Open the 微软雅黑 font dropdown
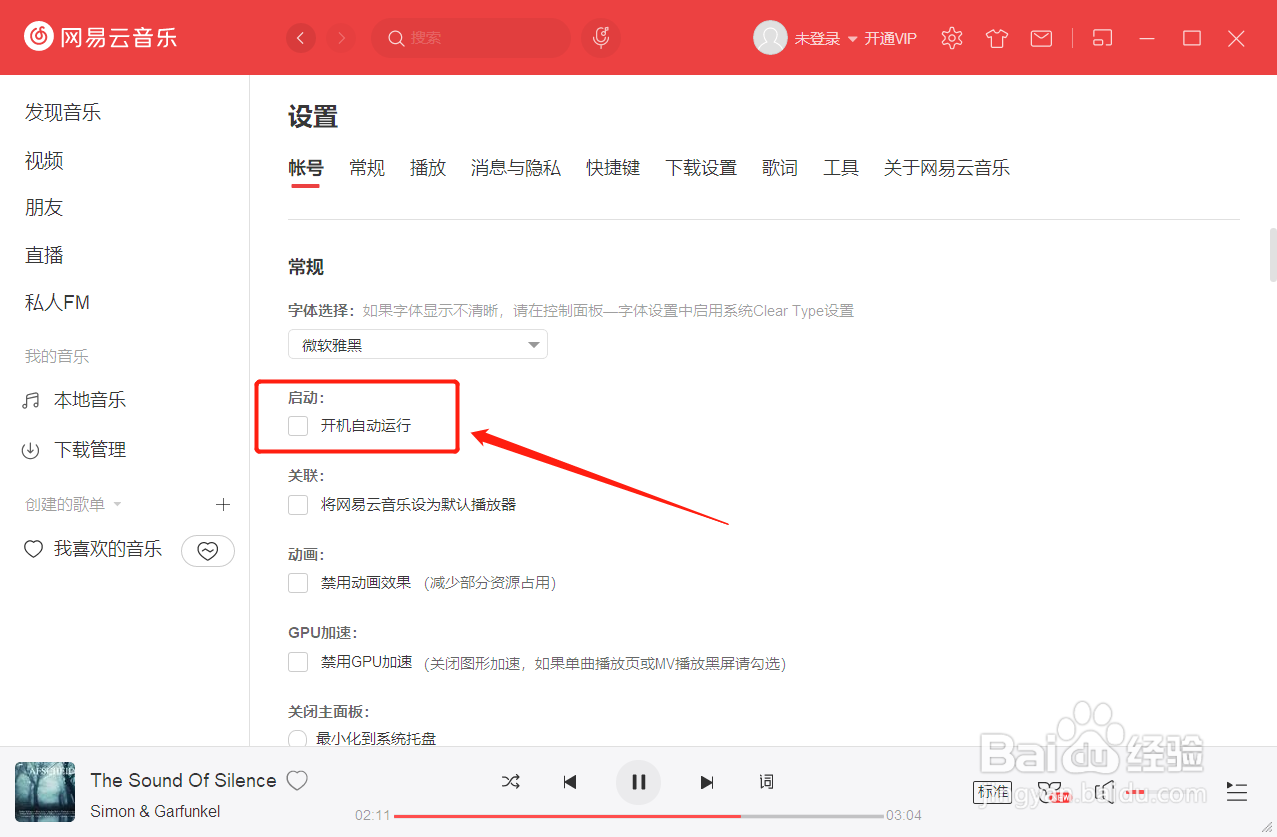 pyautogui.click(x=417, y=343)
